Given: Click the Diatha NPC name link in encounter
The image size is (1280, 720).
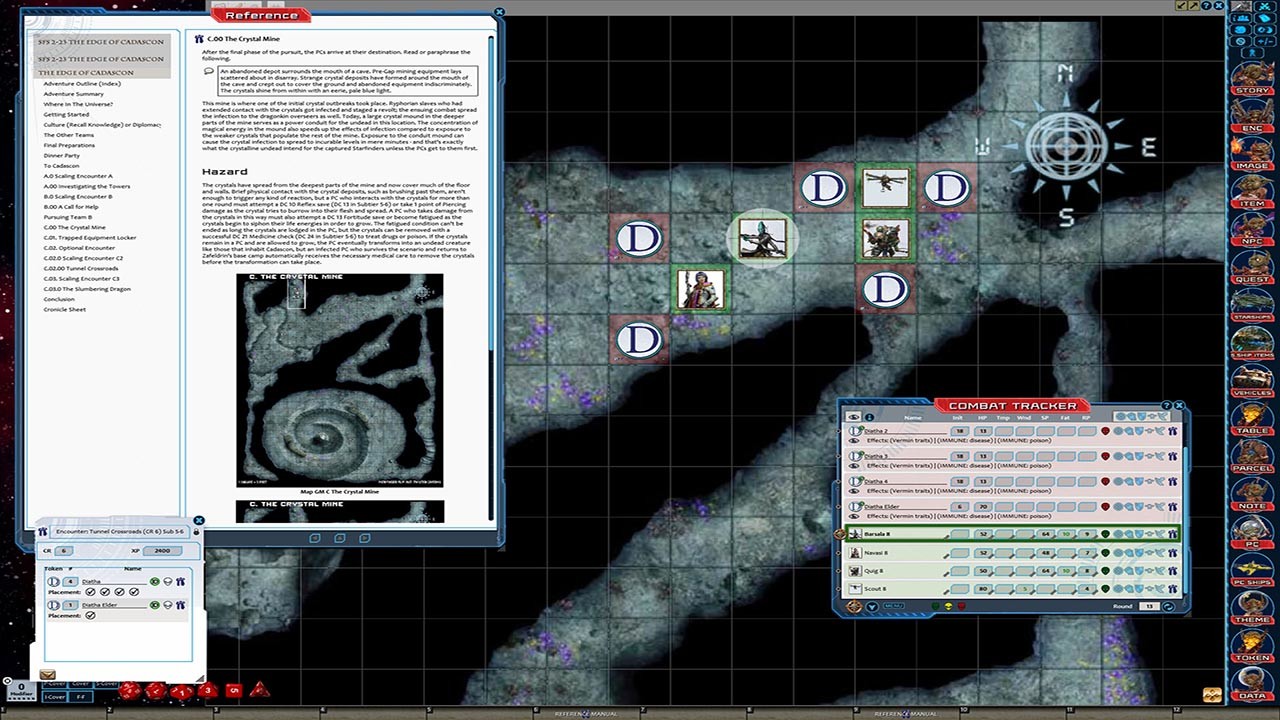Looking at the screenshot, I should pos(92,581).
